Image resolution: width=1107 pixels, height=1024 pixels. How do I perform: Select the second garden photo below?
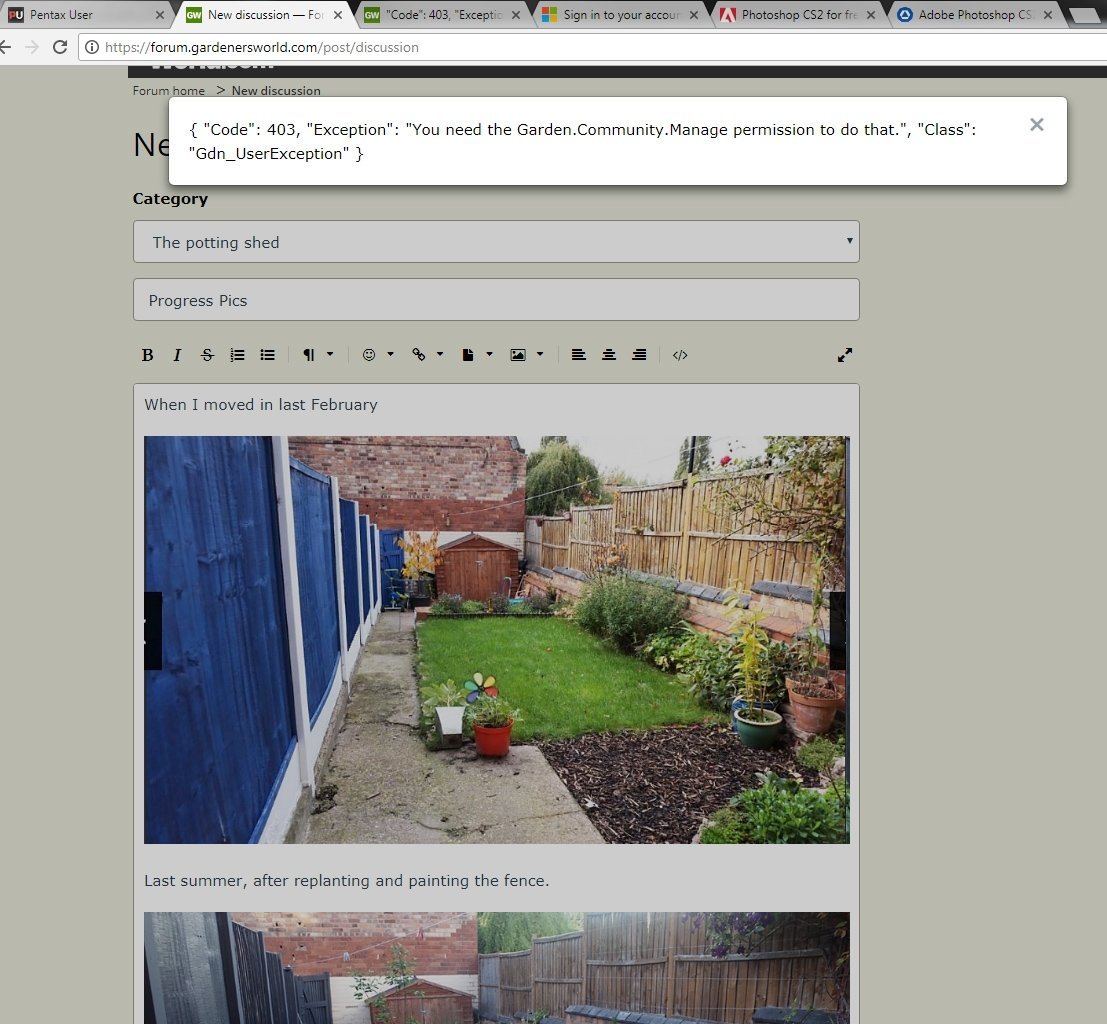(x=496, y=968)
